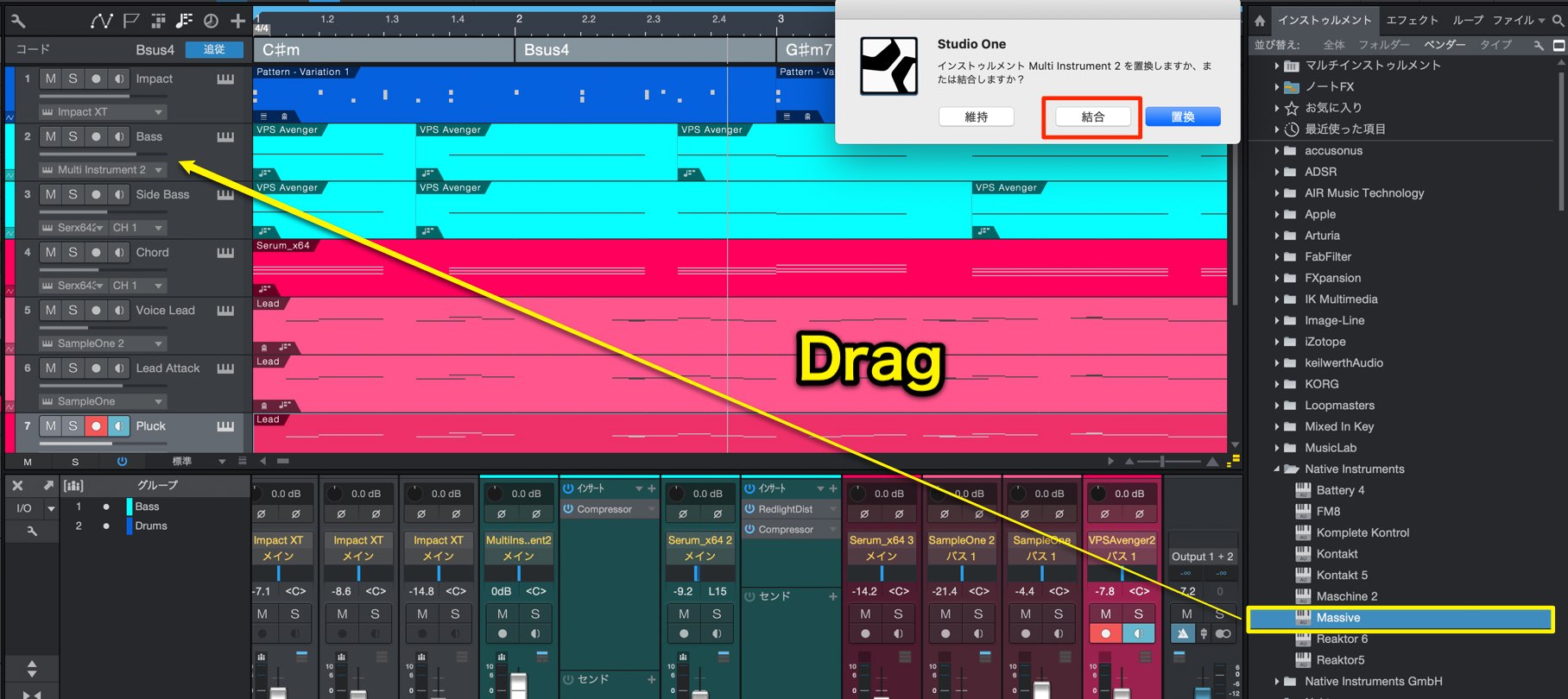The image size is (1568, 699).
Task: Solo the Bass track
Action: pos(73,136)
